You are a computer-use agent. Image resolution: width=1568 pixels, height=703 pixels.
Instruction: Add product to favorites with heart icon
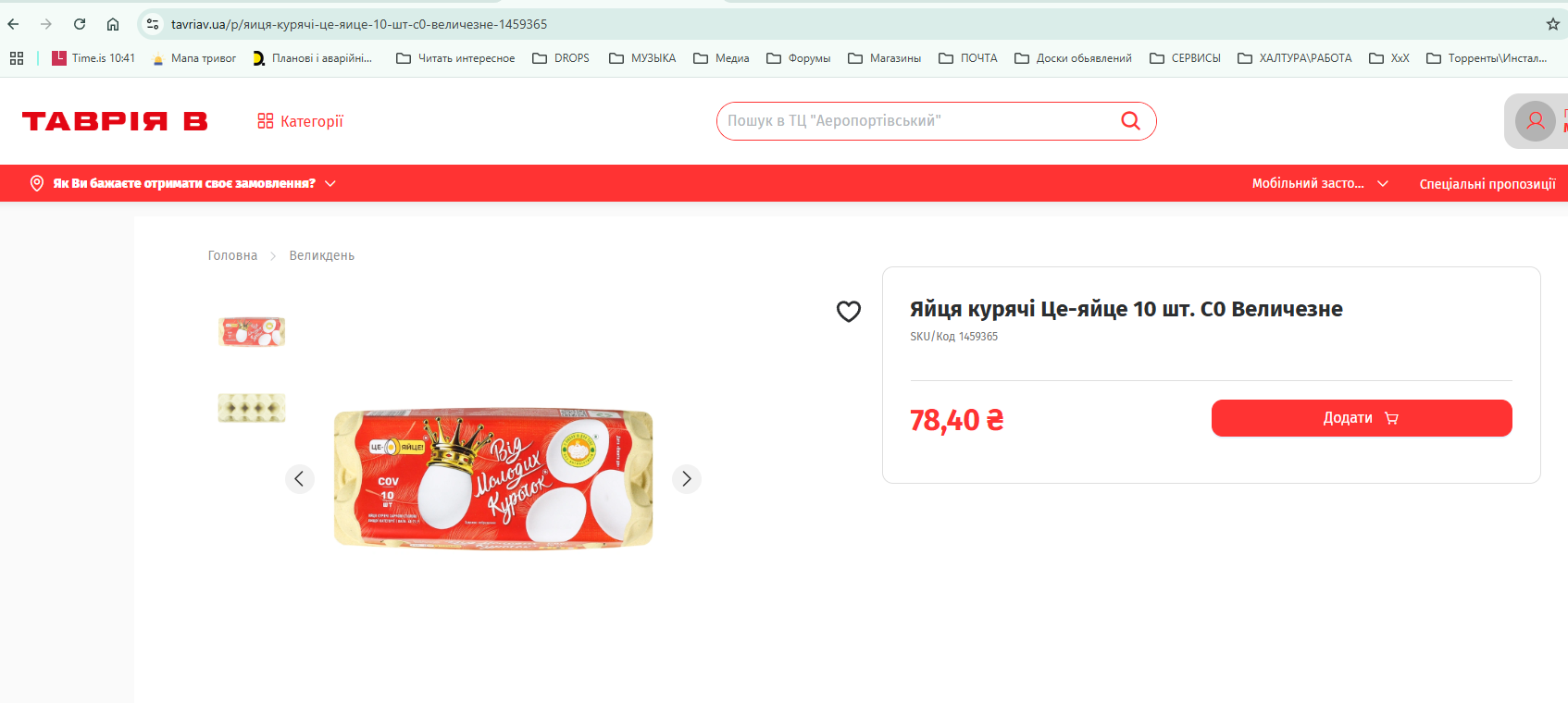pos(849,312)
